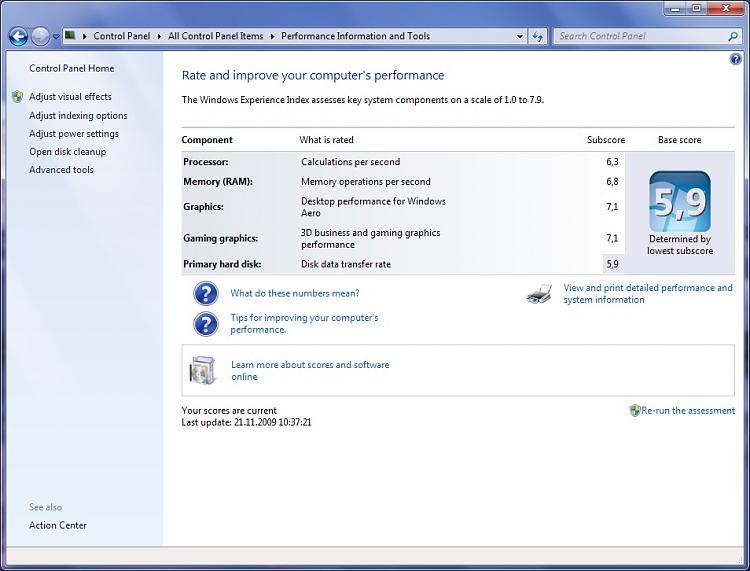Select the Gaming graphics row label
The image size is (750, 571).
pos(221,238)
